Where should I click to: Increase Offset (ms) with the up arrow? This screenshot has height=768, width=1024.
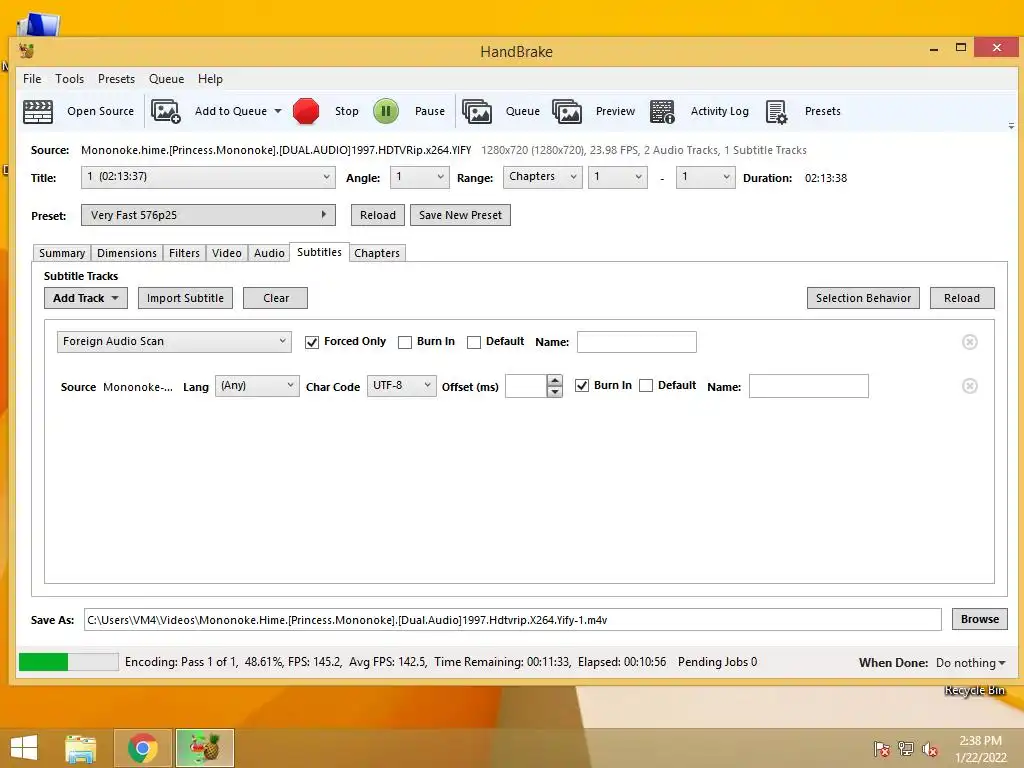click(554, 380)
